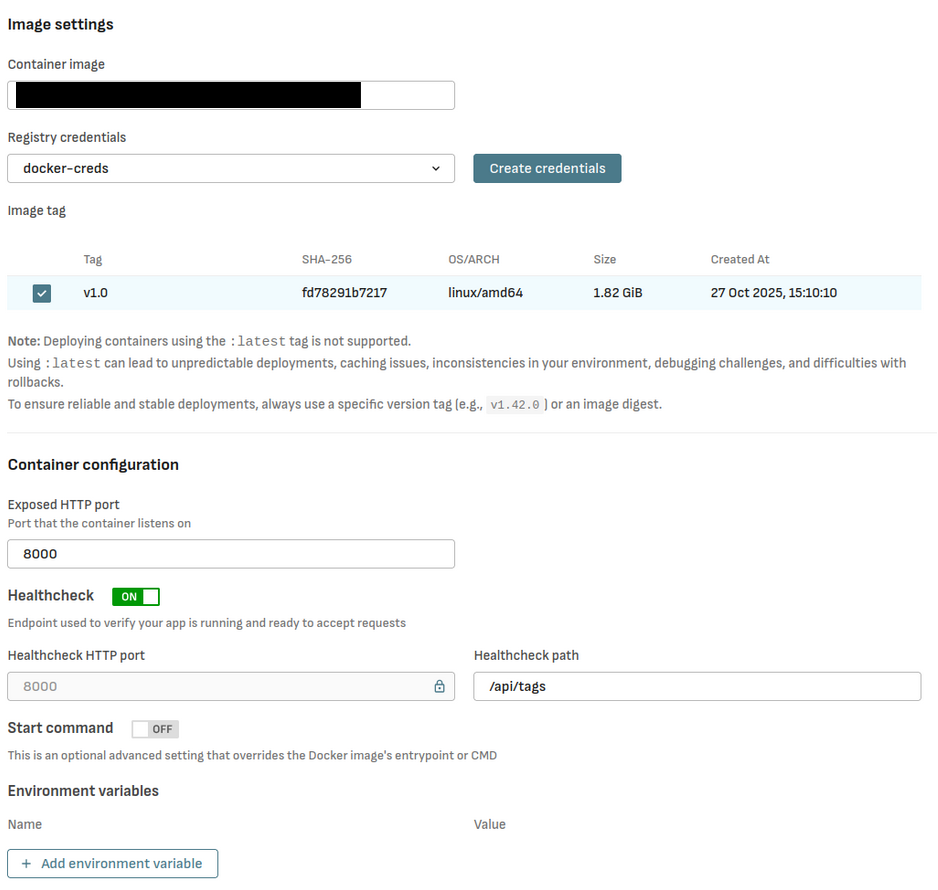
Task: Select the fd78291b7217 SHA value
Action: pyautogui.click(x=344, y=293)
